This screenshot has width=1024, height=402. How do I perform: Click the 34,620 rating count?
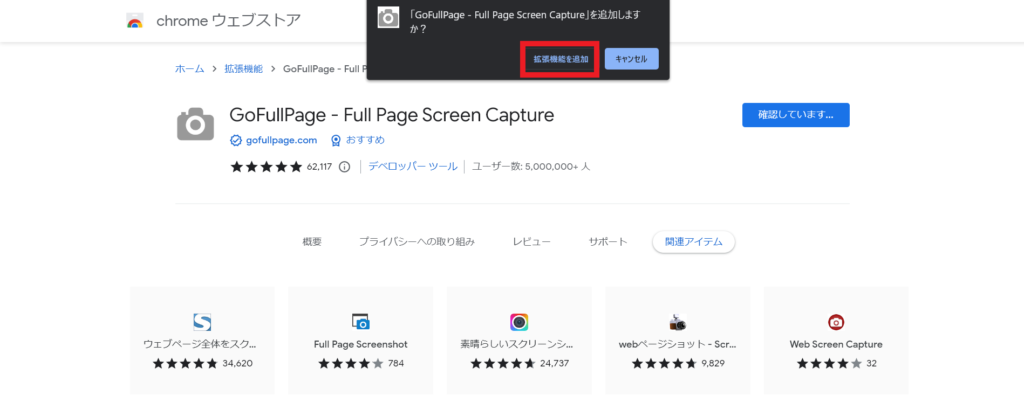coord(238,363)
